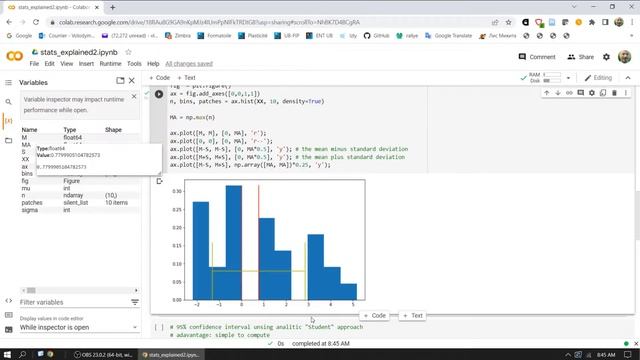This screenshot has height=360, width=640.
Task: Insert Code cell below output
Action: 374,316
